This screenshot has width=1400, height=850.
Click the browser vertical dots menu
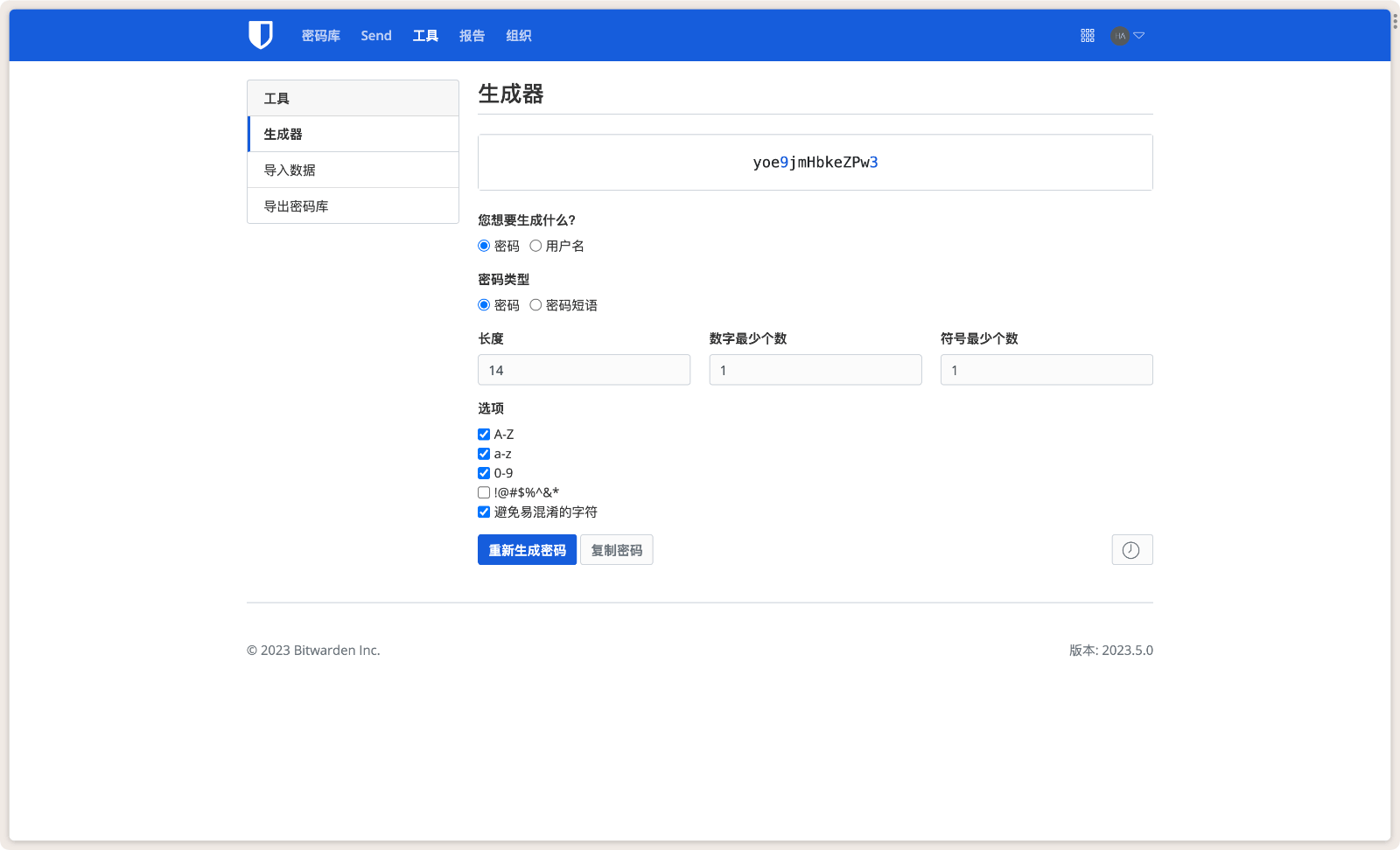[1395, 21]
